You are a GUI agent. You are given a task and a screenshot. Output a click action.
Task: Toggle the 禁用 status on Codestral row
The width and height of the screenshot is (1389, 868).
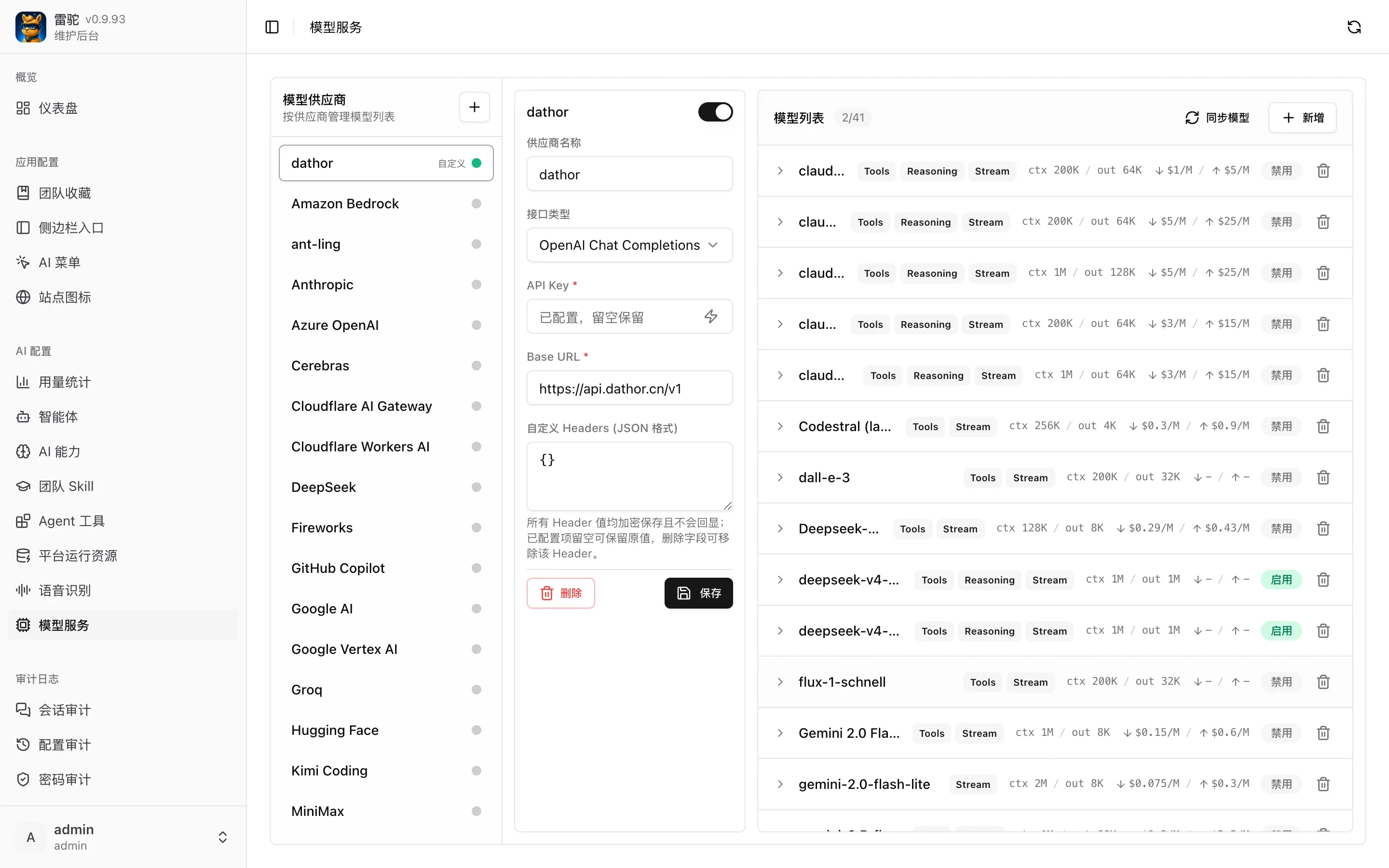tap(1281, 427)
